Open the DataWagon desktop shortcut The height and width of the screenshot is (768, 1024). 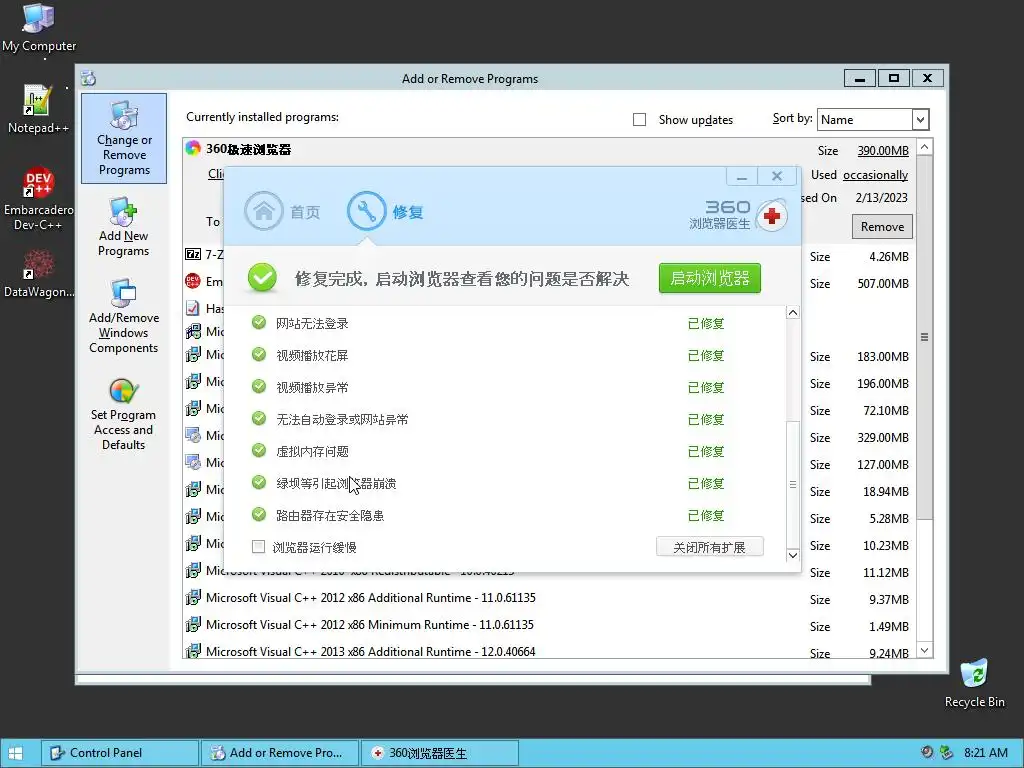39,274
